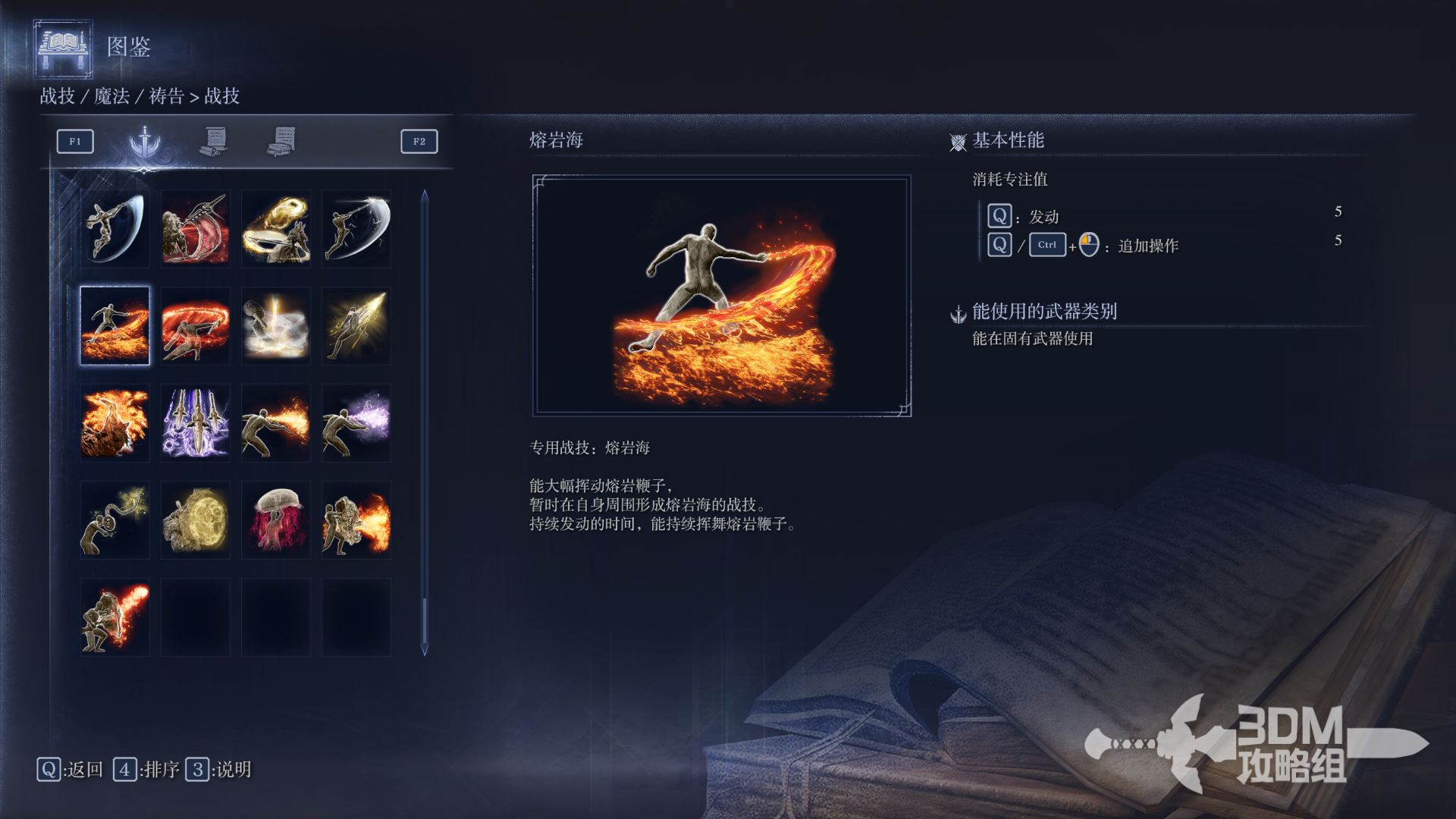Click the F1 previous tab button
The height and width of the screenshot is (819, 1456).
(x=75, y=142)
